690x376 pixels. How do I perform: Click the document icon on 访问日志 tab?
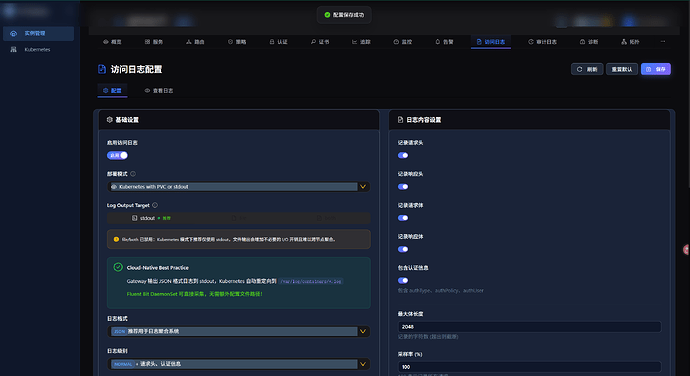(479, 42)
